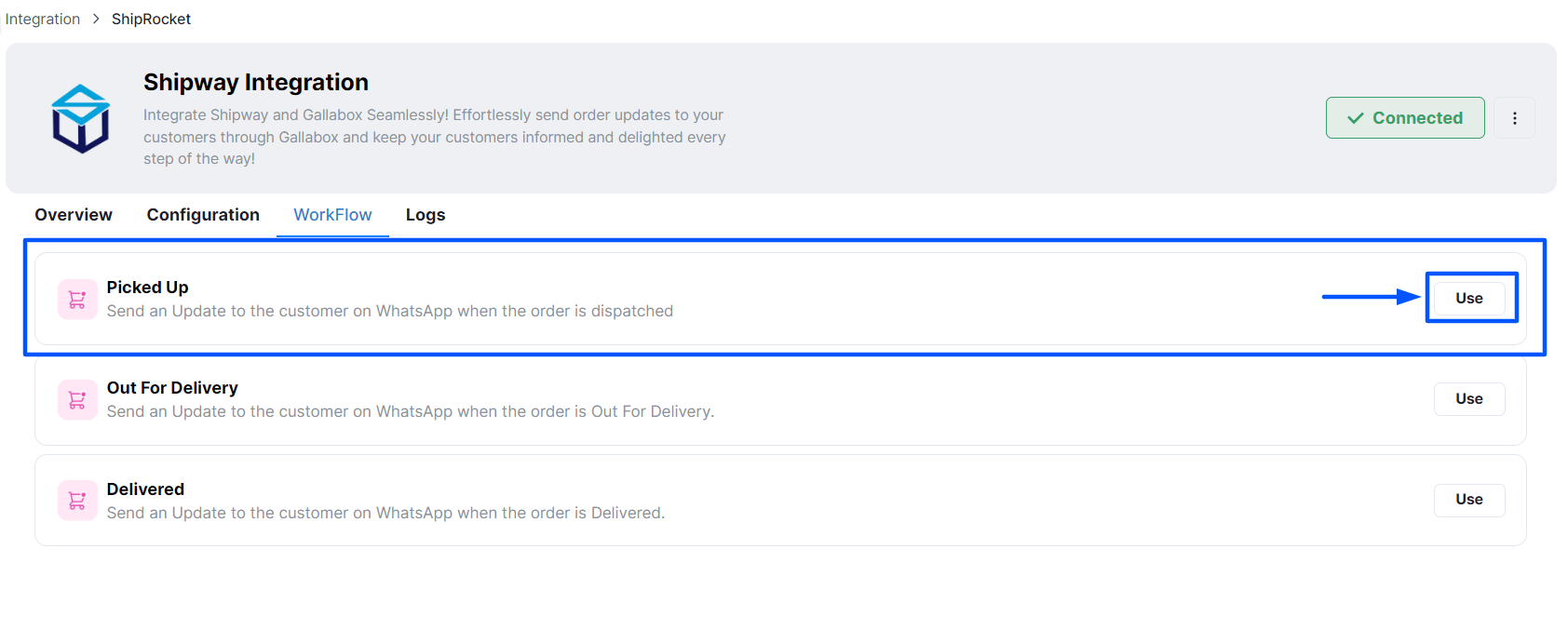Click the checkmark in Connected button
Image resolution: width=1568 pixels, height=643 pixels.
[x=1356, y=118]
